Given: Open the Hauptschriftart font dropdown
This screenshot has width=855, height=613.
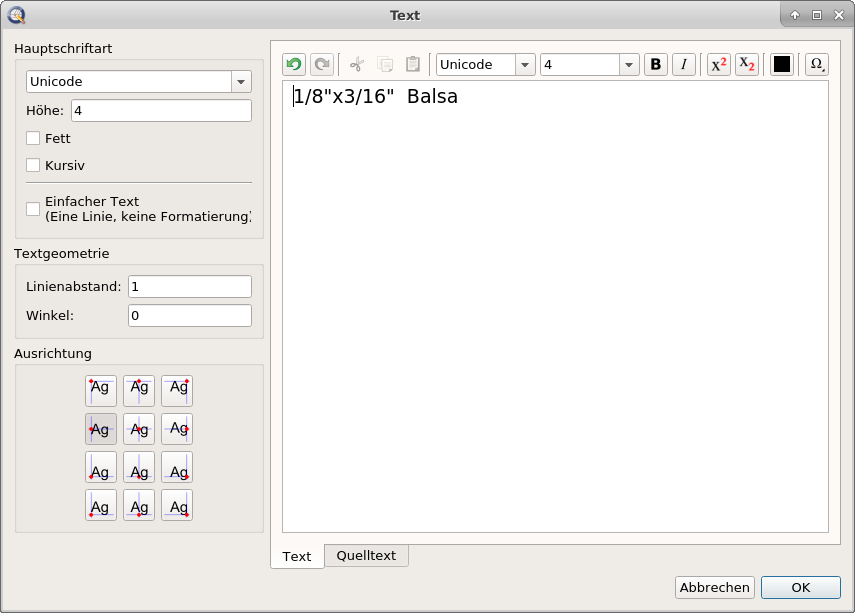Looking at the screenshot, I should coord(241,82).
